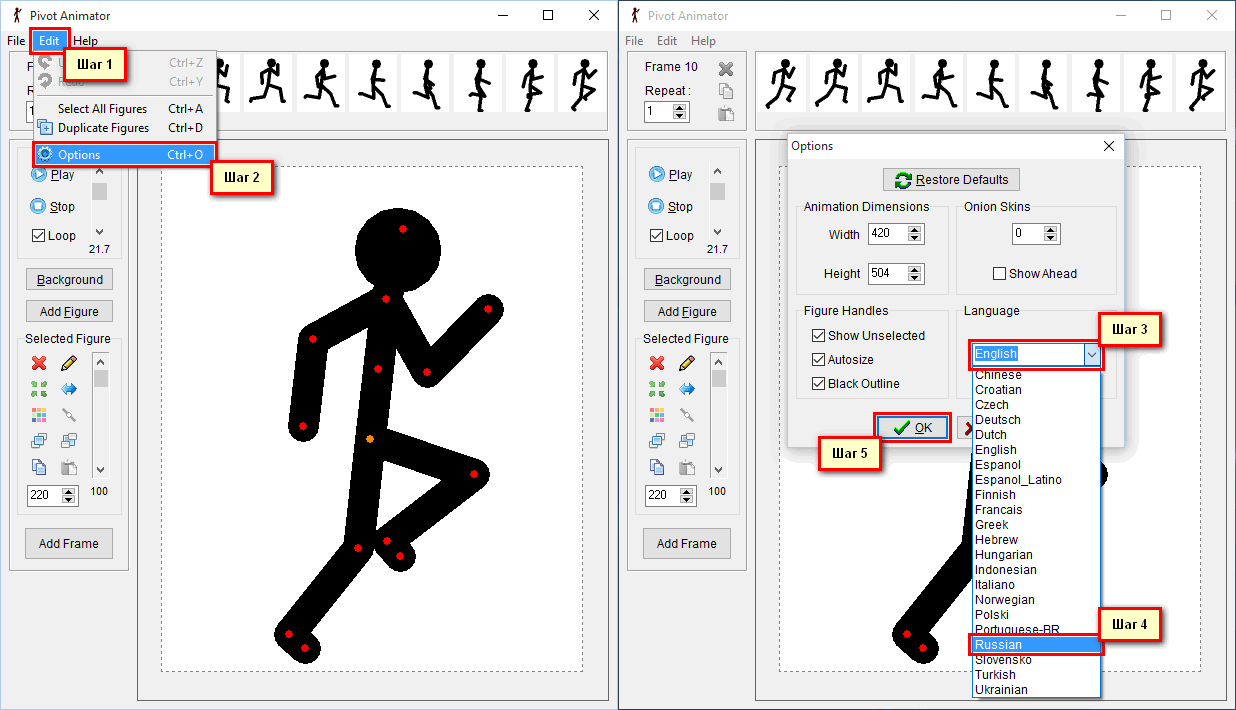Click Play in the left window
1236x710 pixels.
point(53,174)
